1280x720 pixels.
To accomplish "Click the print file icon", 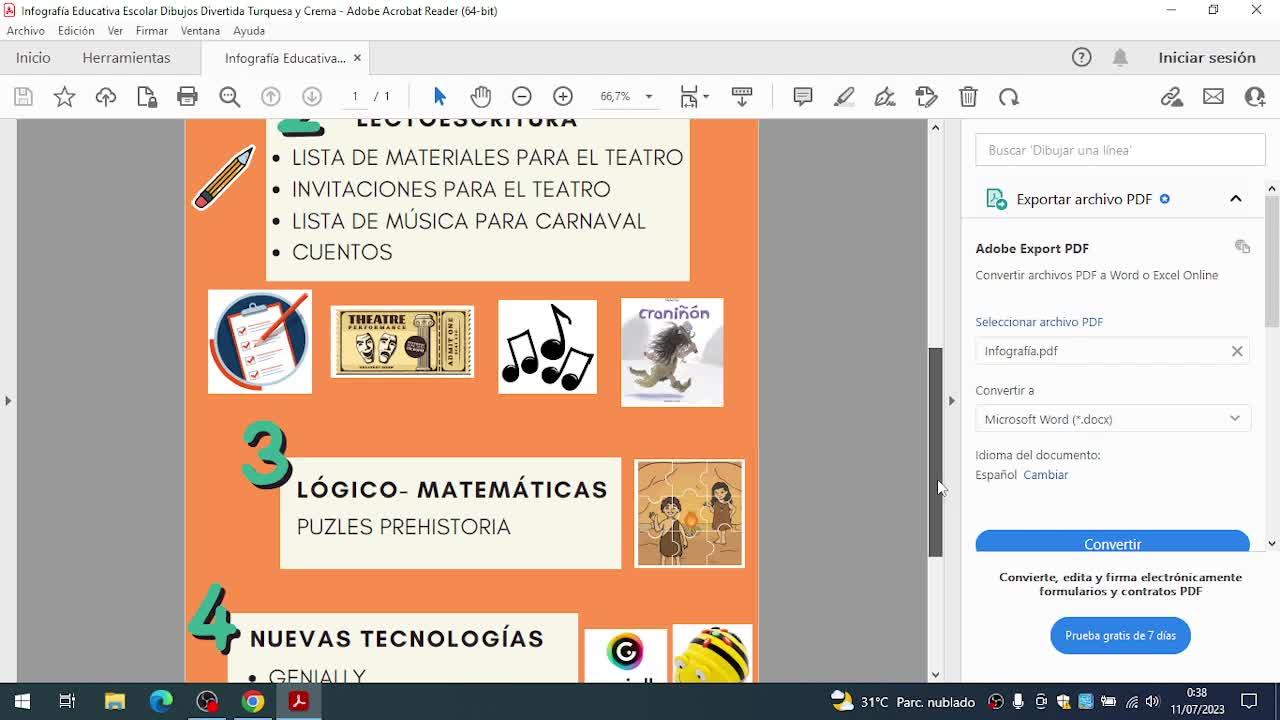I will click(x=187, y=97).
